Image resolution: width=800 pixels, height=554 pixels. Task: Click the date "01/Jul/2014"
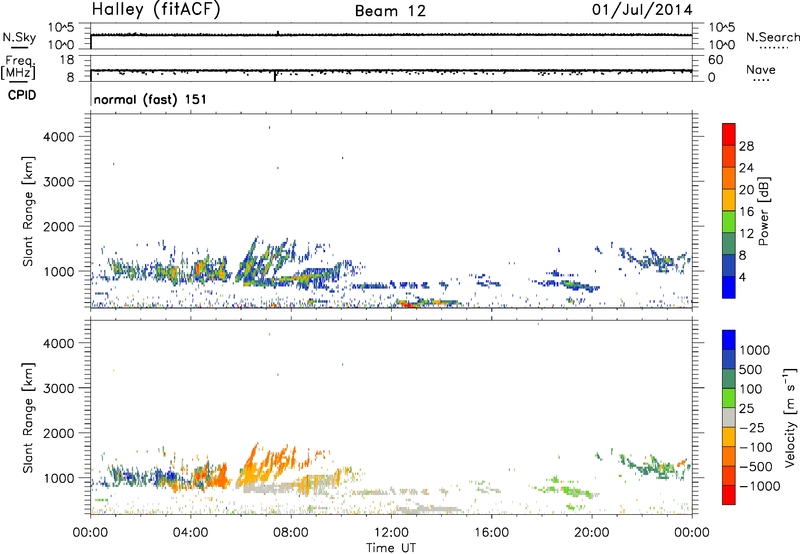[642, 10]
